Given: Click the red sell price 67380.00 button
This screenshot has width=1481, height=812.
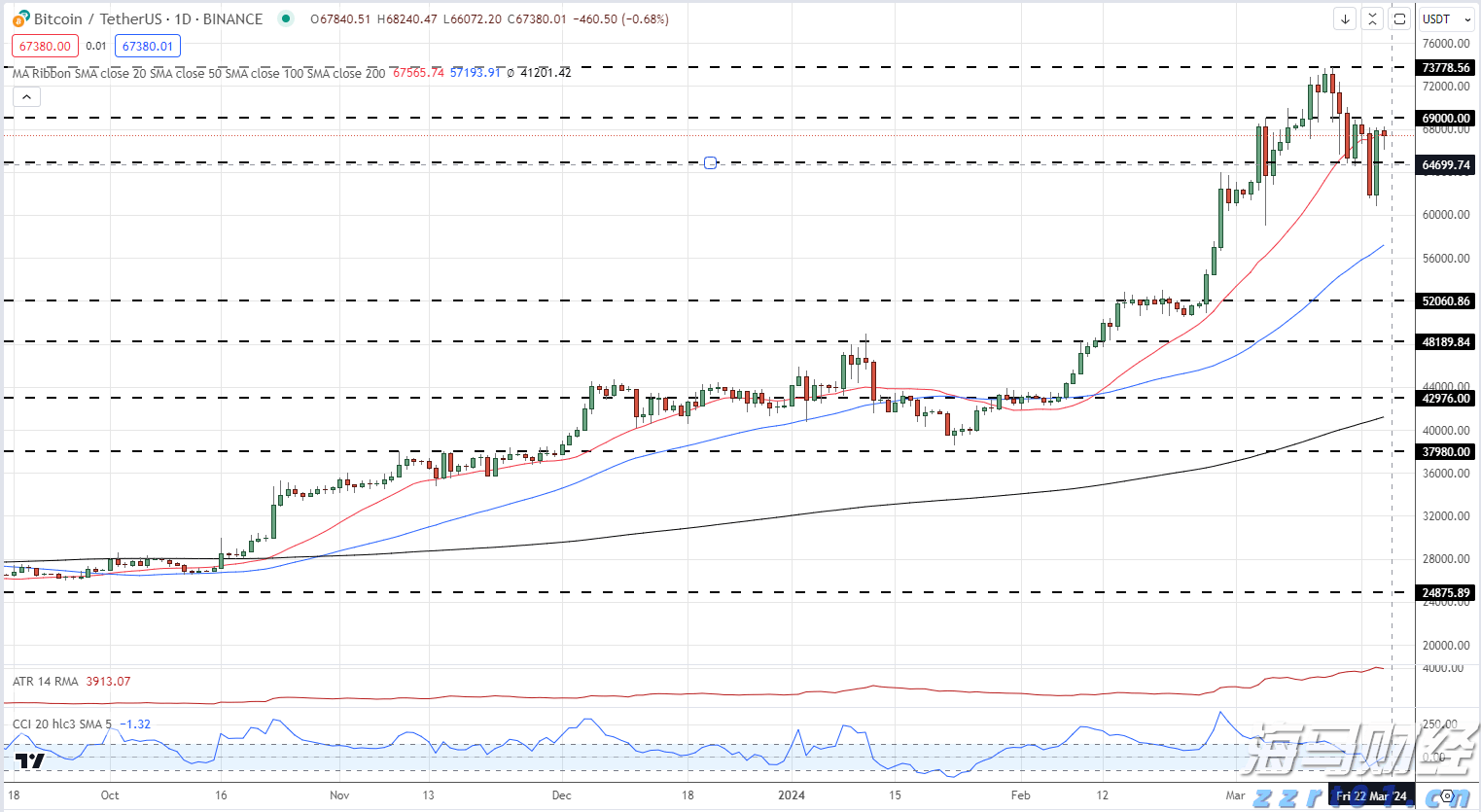Looking at the screenshot, I should (45, 46).
